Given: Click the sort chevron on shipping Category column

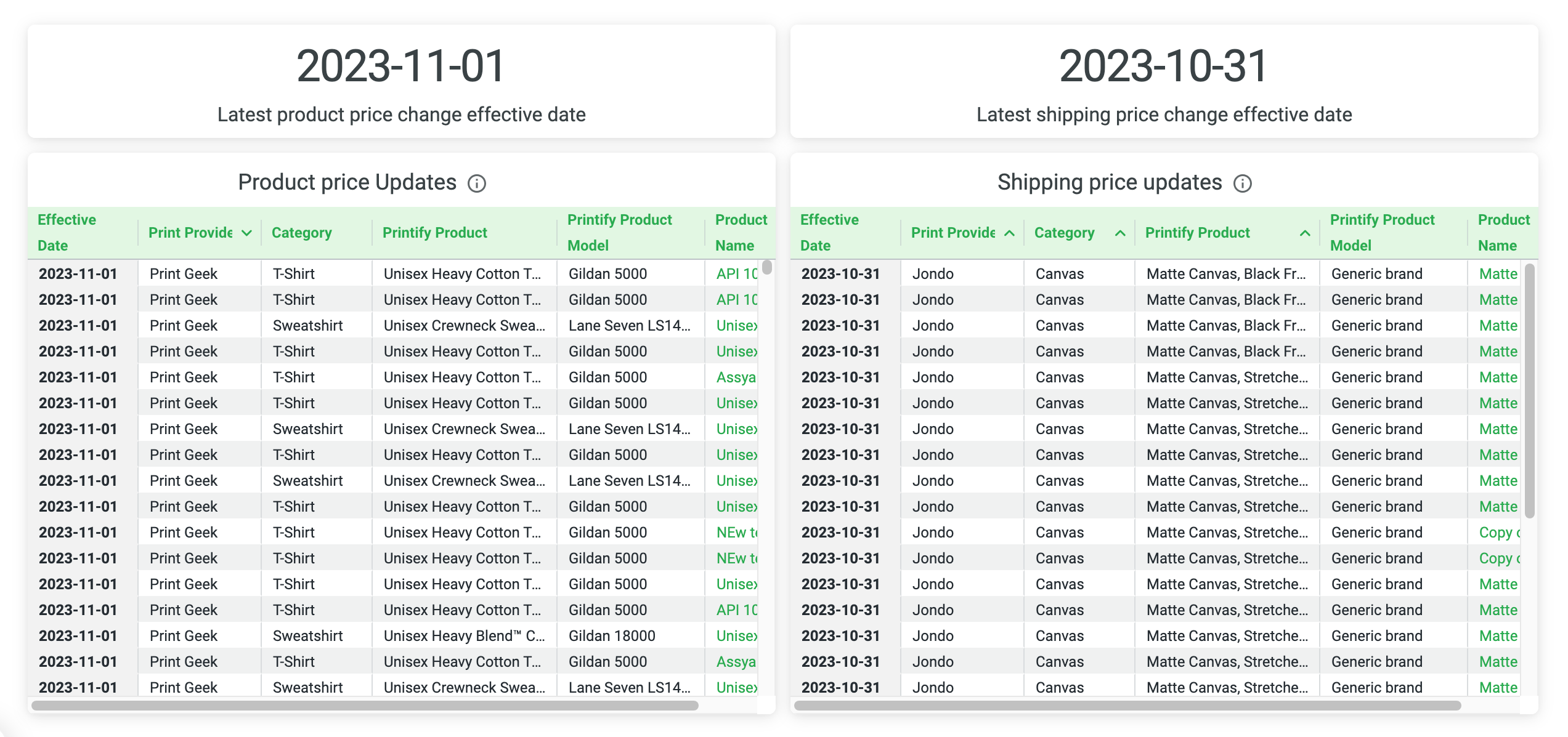Looking at the screenshot, I should point(1120,233).
